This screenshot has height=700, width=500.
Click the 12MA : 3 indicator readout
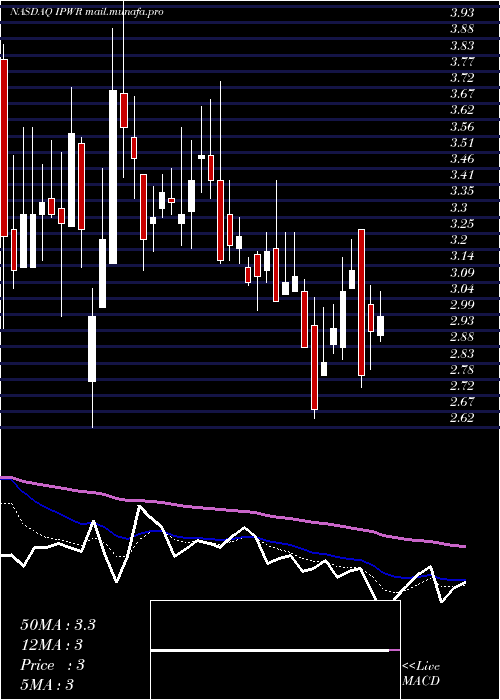(x=52, y=645)
